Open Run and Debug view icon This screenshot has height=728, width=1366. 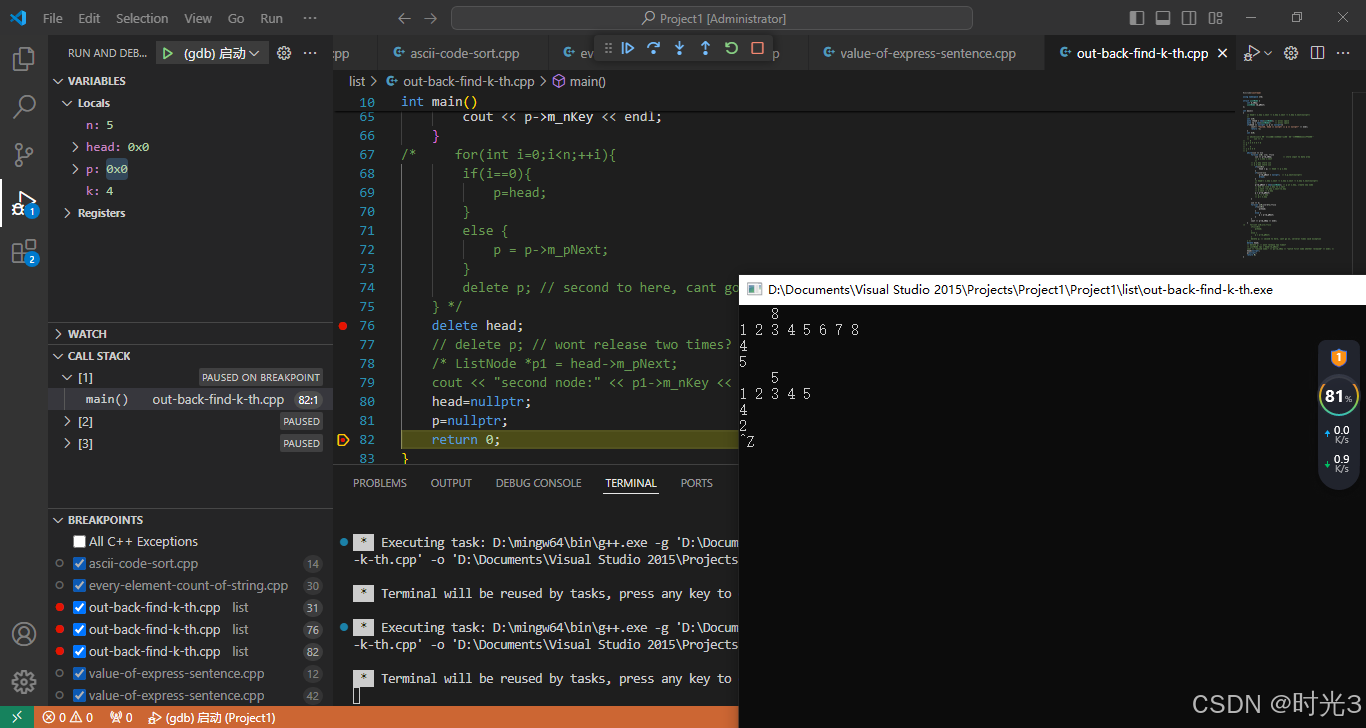[24, 203]
